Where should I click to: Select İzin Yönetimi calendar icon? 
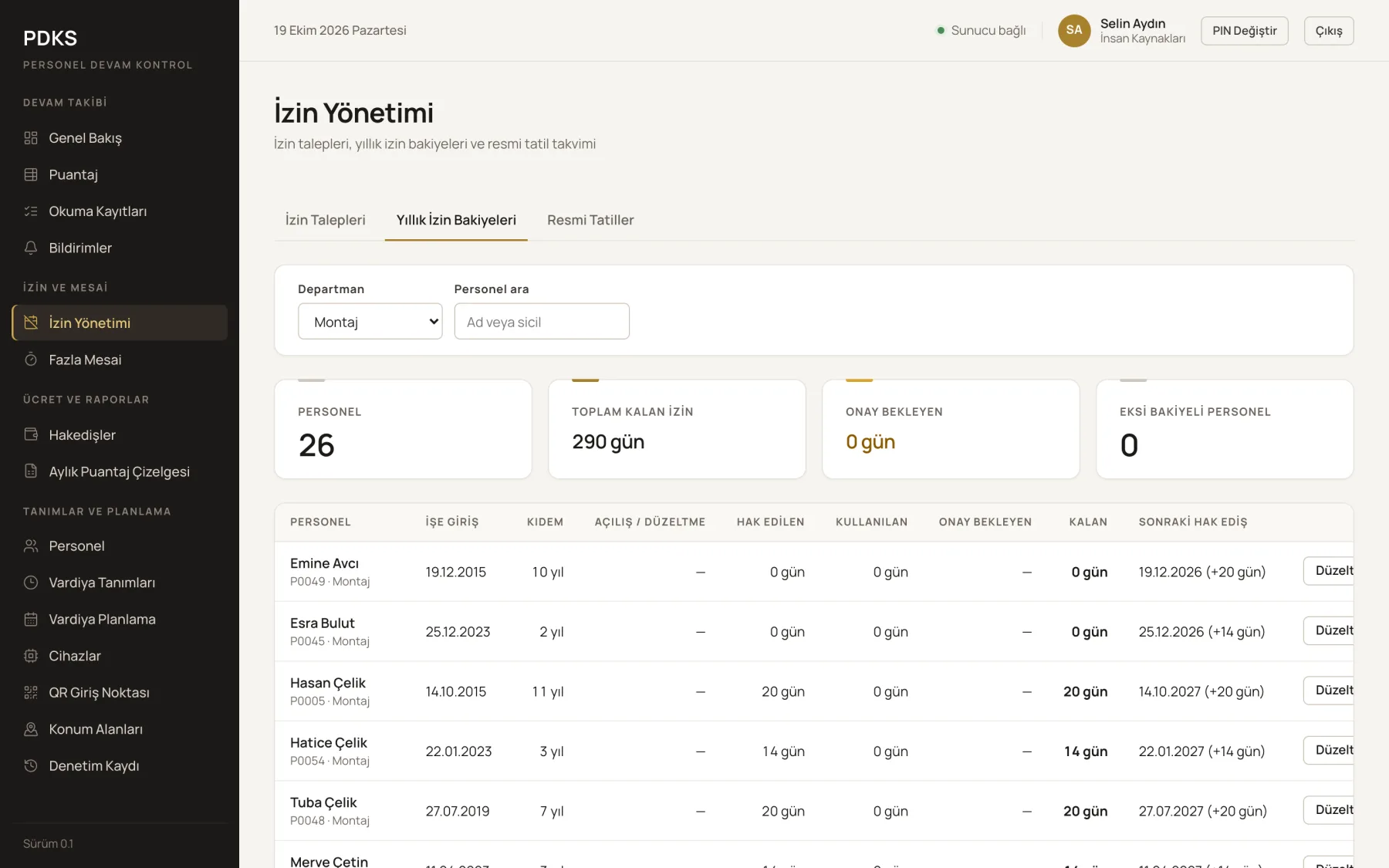(x=31, y=323)
